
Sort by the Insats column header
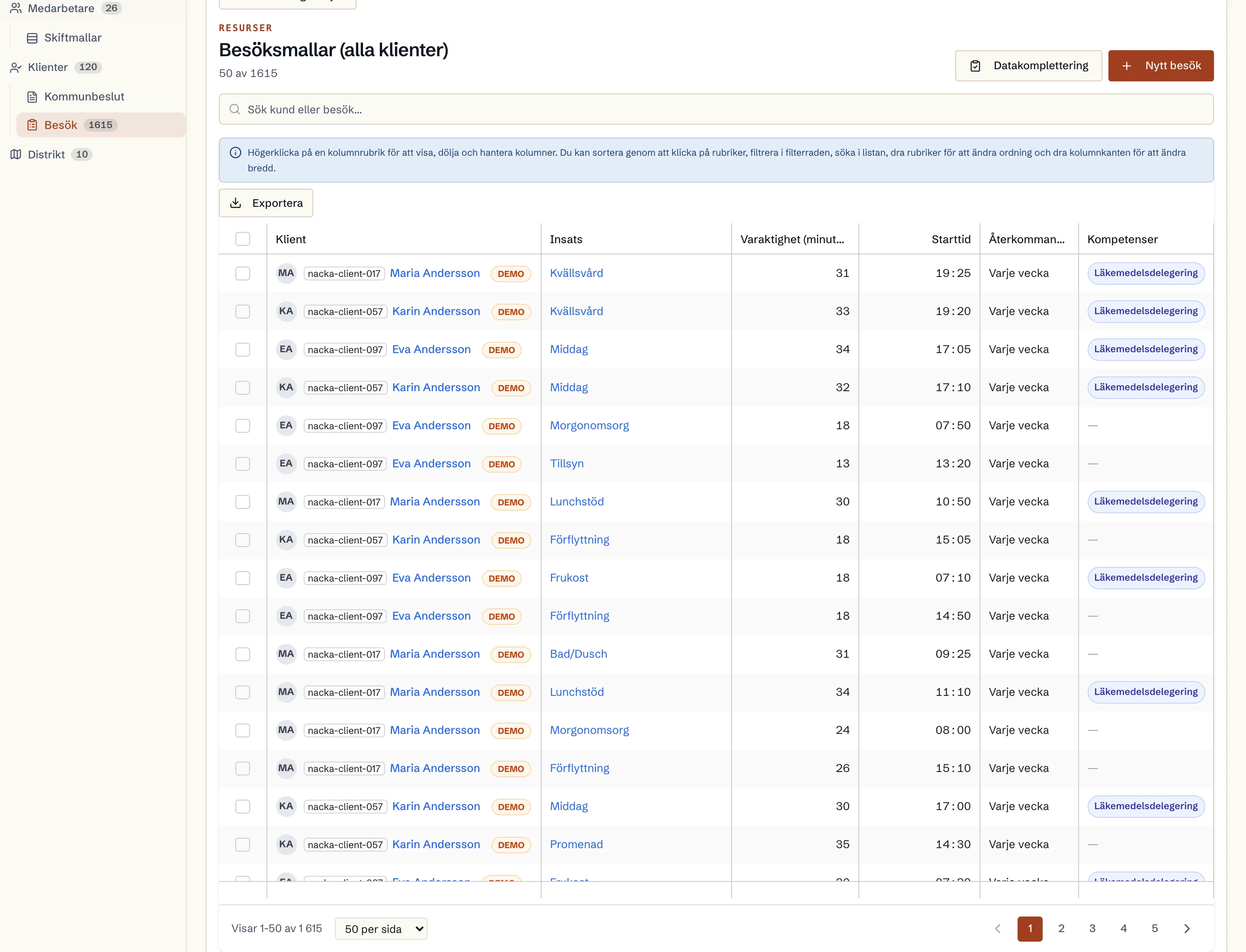point(566,239)
